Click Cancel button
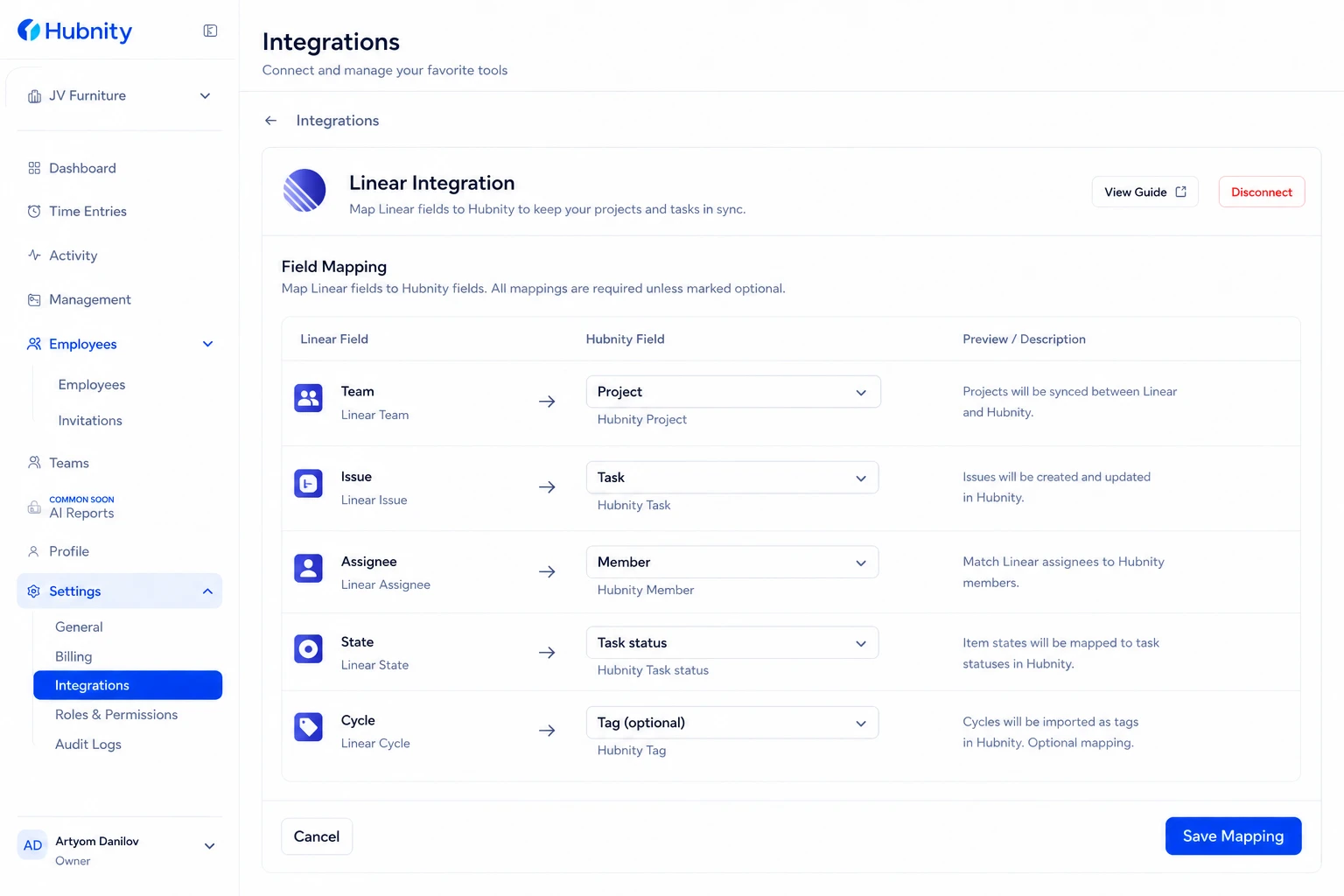The image size is (1344, 896). (317, 836)
